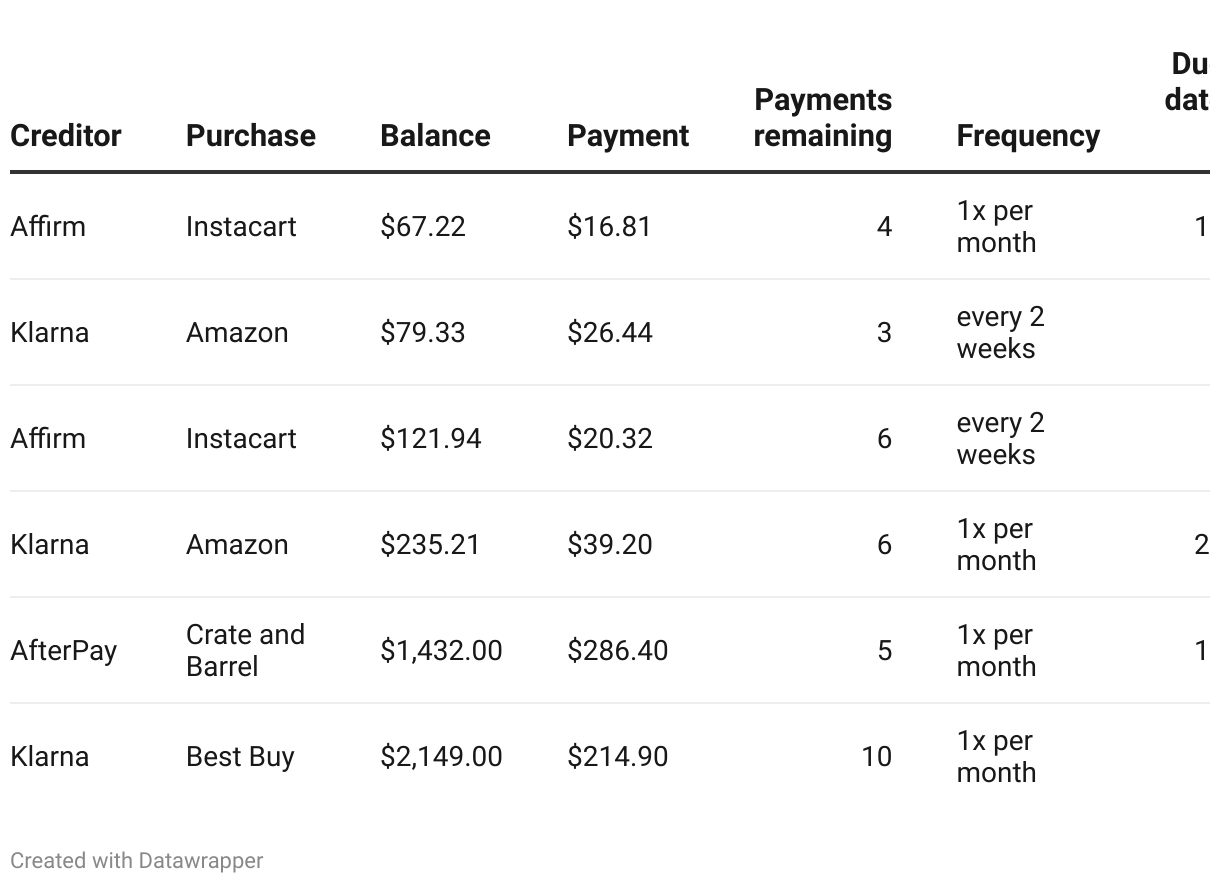Select the $16.81 payment cell
Viewport: 1220px width, 884px height.
pyautogui.click(x=609, y=227)
